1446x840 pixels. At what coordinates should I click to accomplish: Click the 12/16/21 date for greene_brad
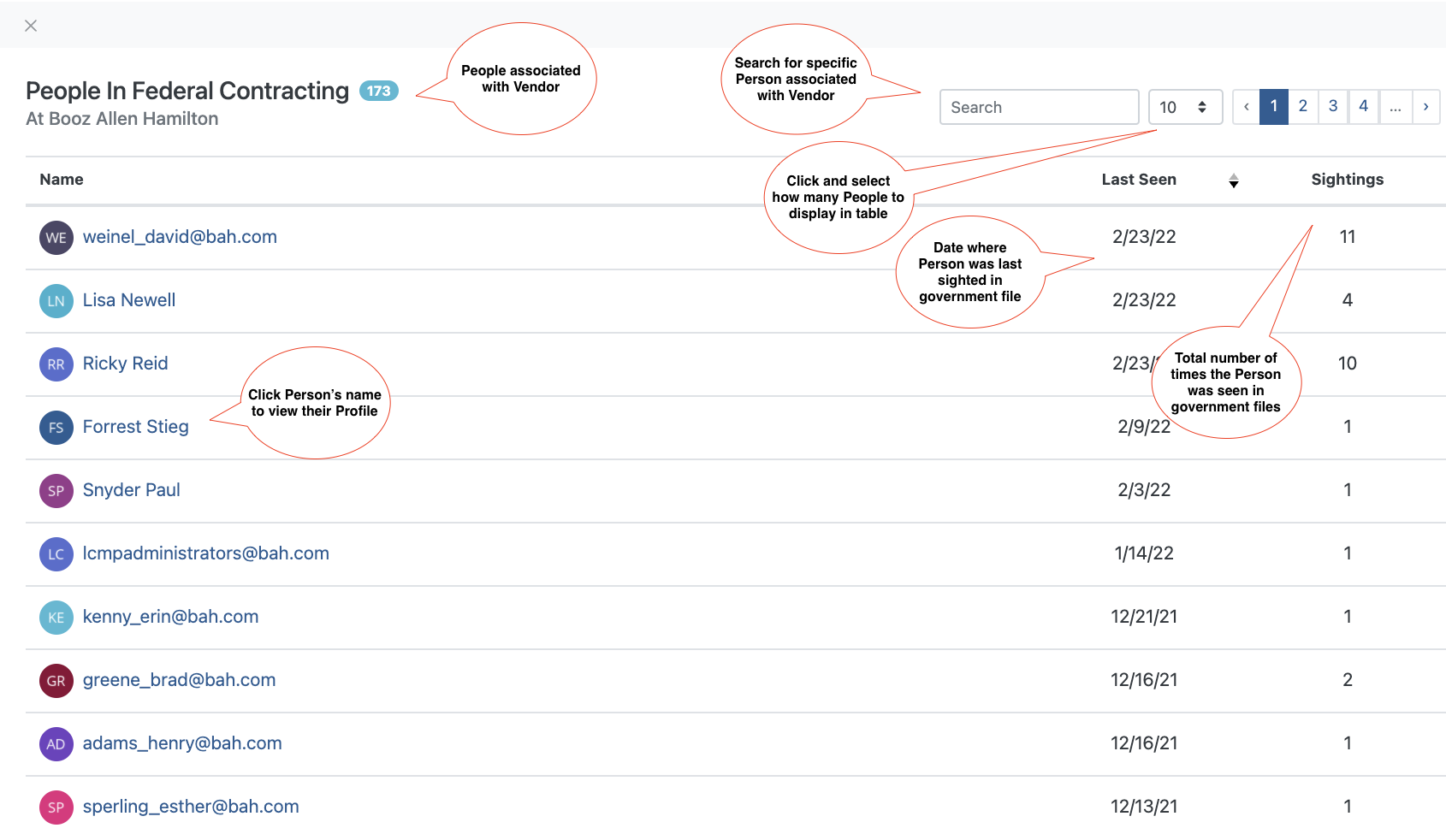click(x=1144, y=680)
